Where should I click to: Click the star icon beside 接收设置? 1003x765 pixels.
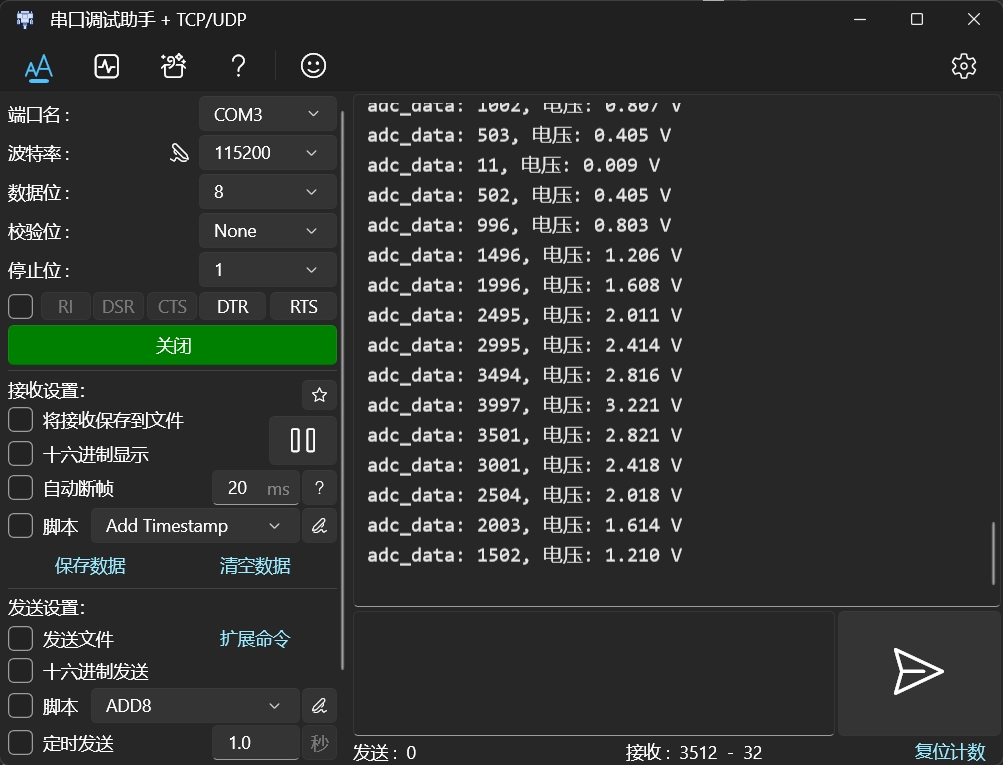pyautogui.click(x=319, y=395)
